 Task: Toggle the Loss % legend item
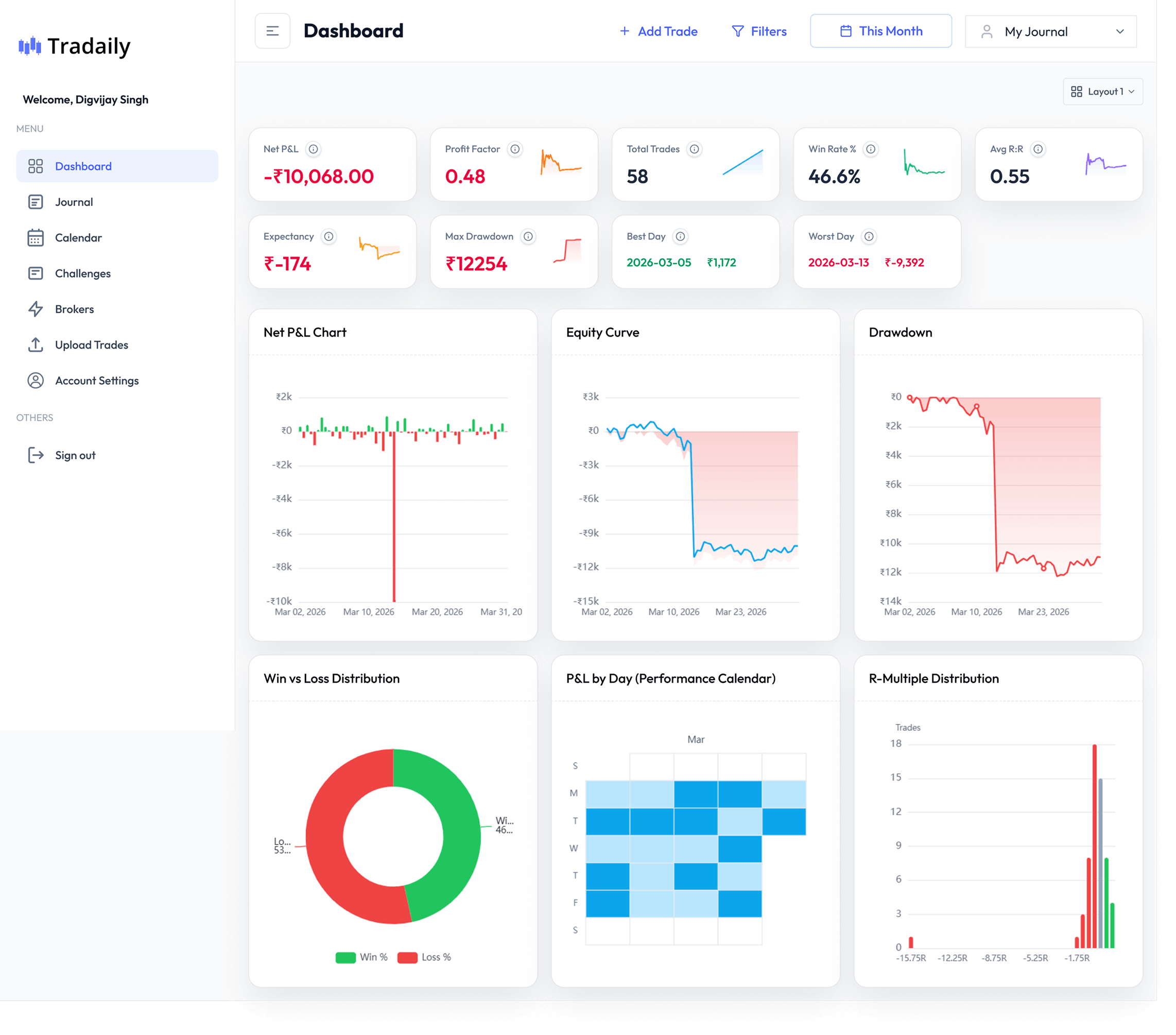(424, 957)
